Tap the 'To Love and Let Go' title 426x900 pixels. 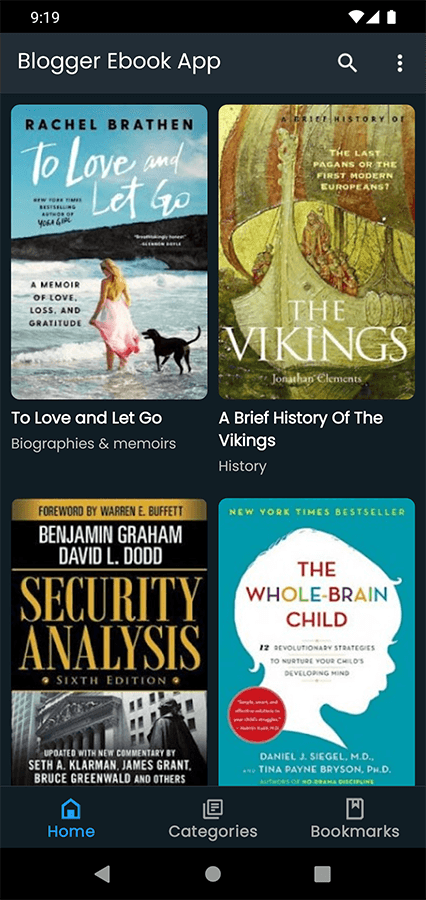[x=87, y=418]
